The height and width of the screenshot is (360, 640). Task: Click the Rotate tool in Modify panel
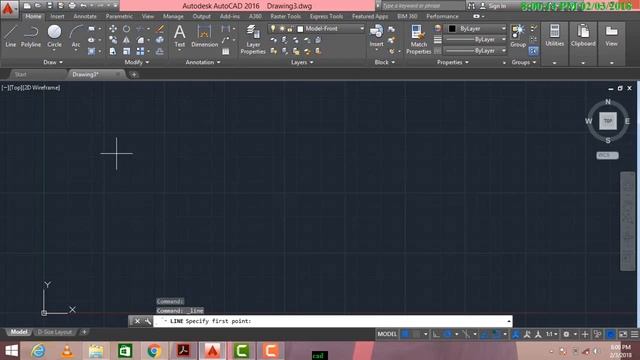[x=127, y=29]
